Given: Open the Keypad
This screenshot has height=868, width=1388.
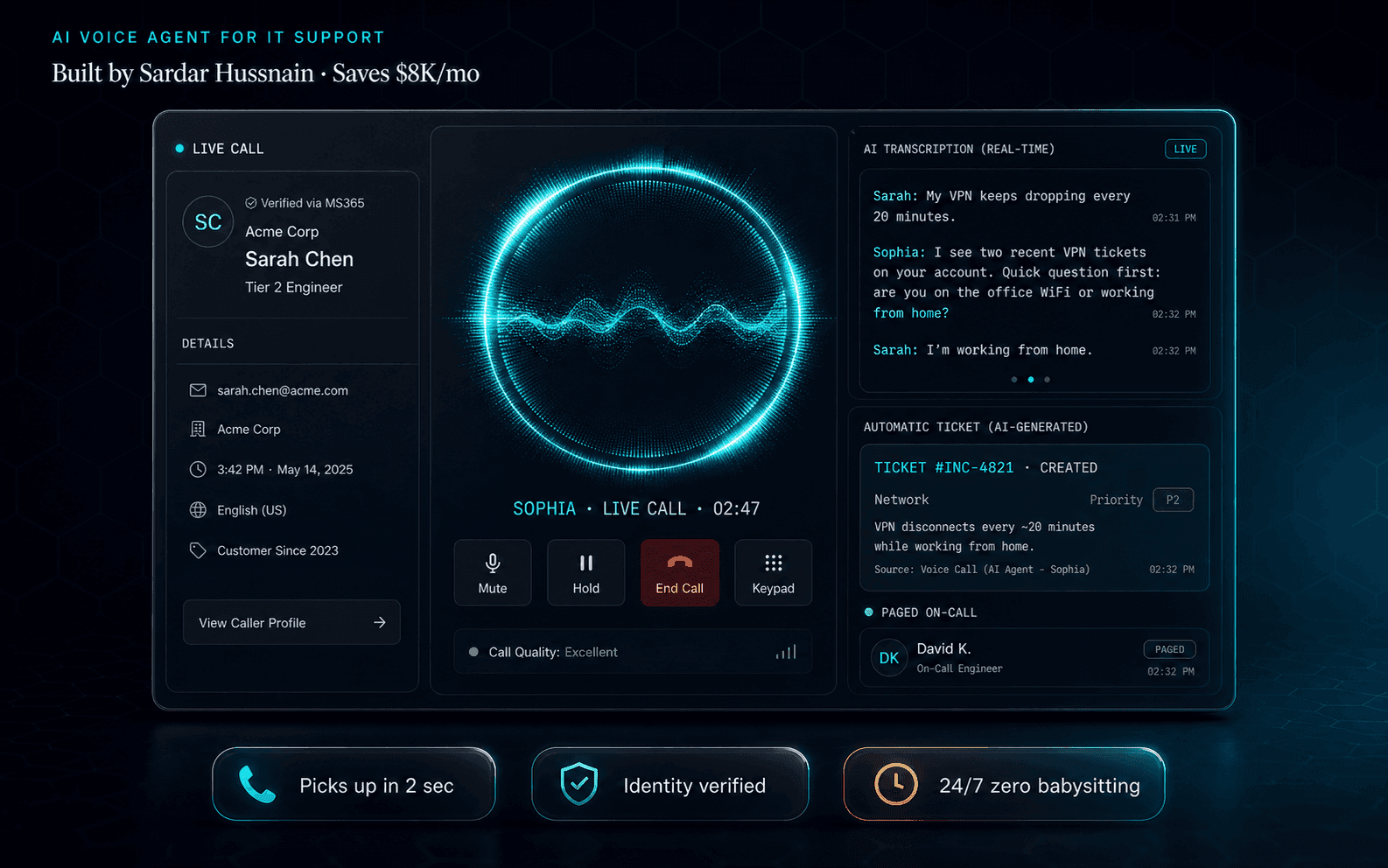Looking at the screenshot, I should (x=774, y=573).
